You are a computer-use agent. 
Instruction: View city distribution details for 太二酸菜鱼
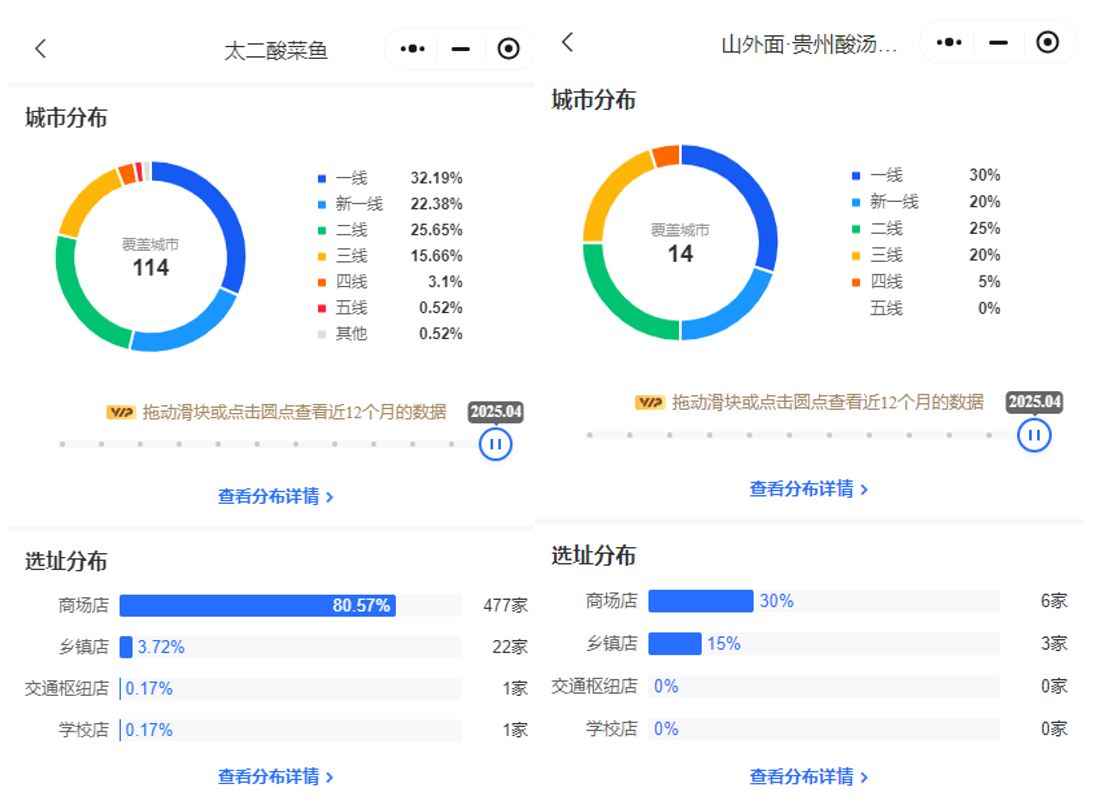pyautogui.click(x=275, y=496)
